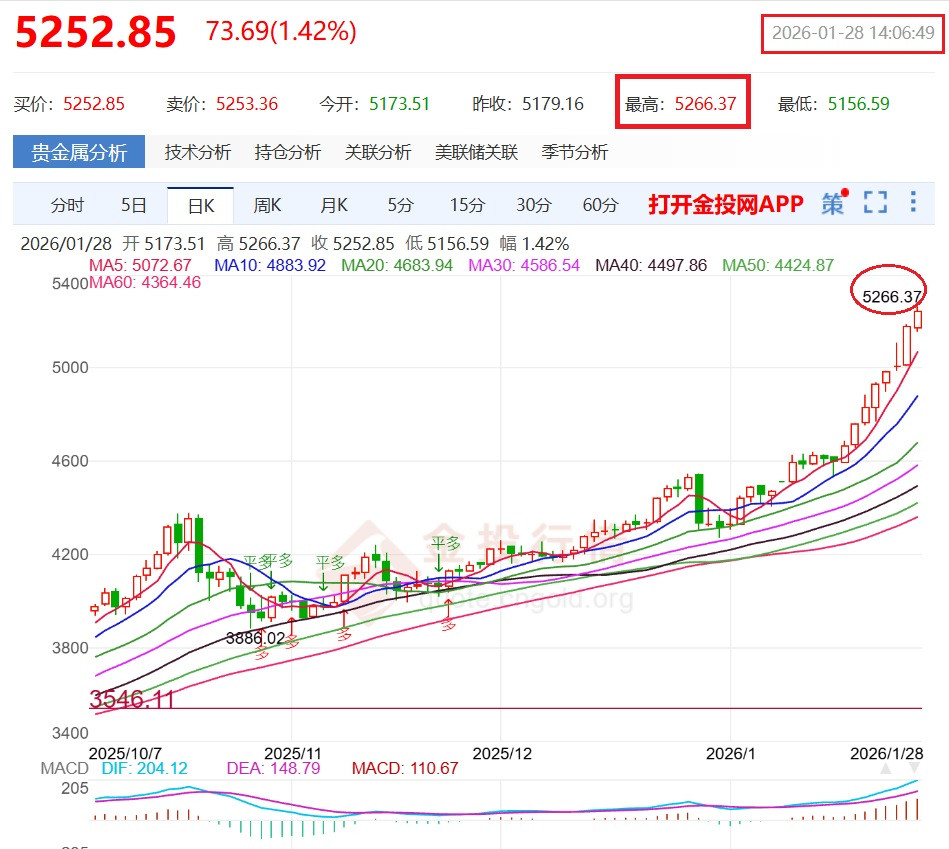Switch to the 分时 intraday chart
This screenshot has height=849, width=949.
67,205
